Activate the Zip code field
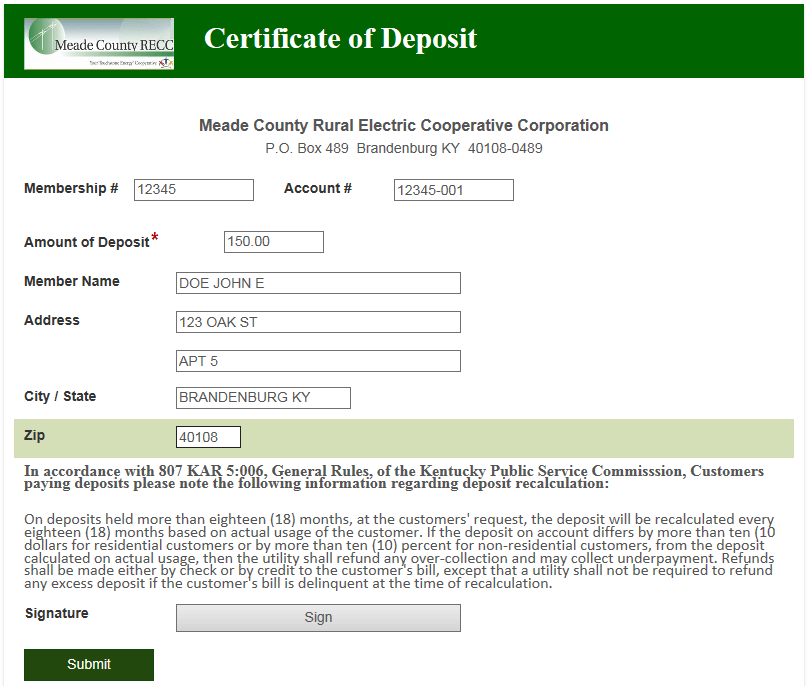This screenshot has width=808, height=686. 208,437
